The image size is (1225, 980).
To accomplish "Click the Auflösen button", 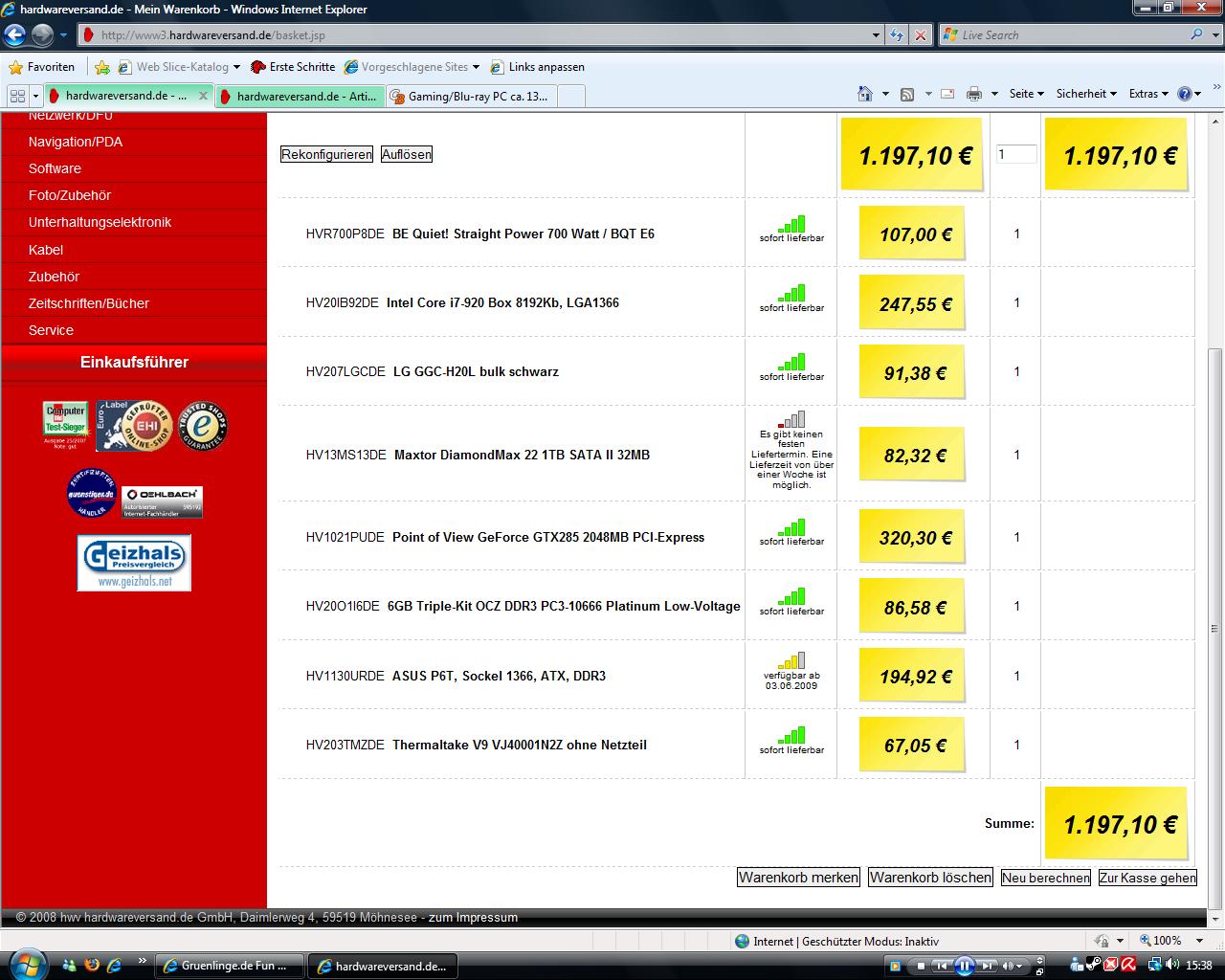I will pos(407,154).
